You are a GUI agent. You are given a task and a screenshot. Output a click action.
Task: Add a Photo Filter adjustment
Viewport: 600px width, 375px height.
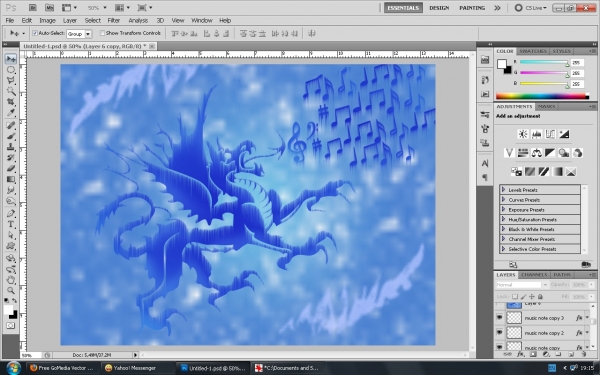[564, 153]
